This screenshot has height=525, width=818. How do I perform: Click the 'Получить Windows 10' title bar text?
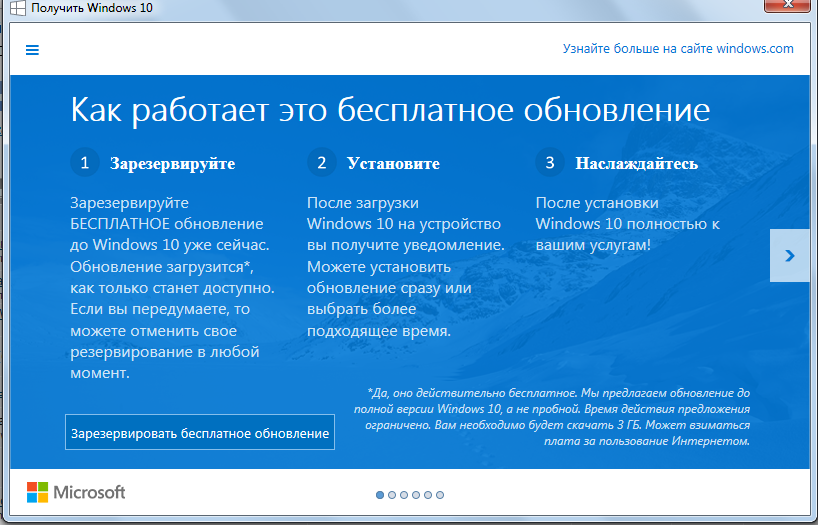click(x=92, y=8)
